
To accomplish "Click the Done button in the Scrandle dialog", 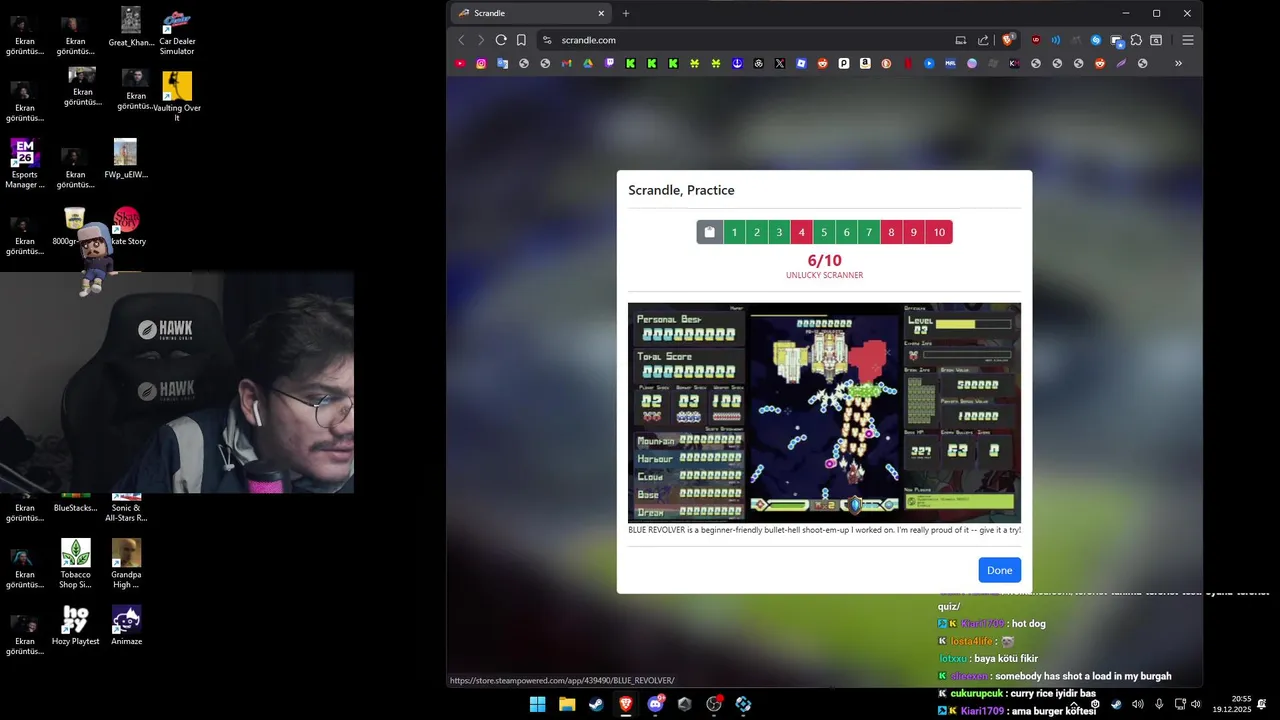I will [999, 570].
